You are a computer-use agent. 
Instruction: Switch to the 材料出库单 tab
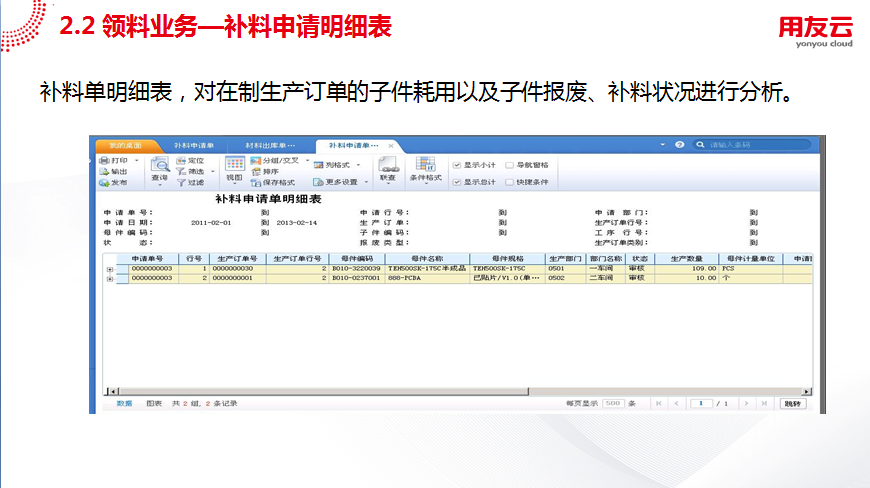[270, 145]
